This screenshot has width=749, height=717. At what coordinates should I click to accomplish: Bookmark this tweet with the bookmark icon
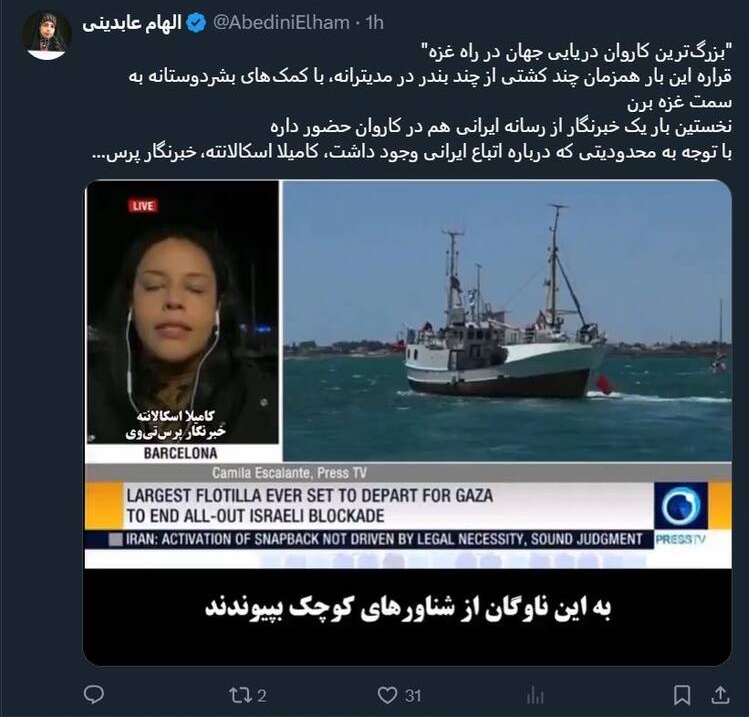682,696
